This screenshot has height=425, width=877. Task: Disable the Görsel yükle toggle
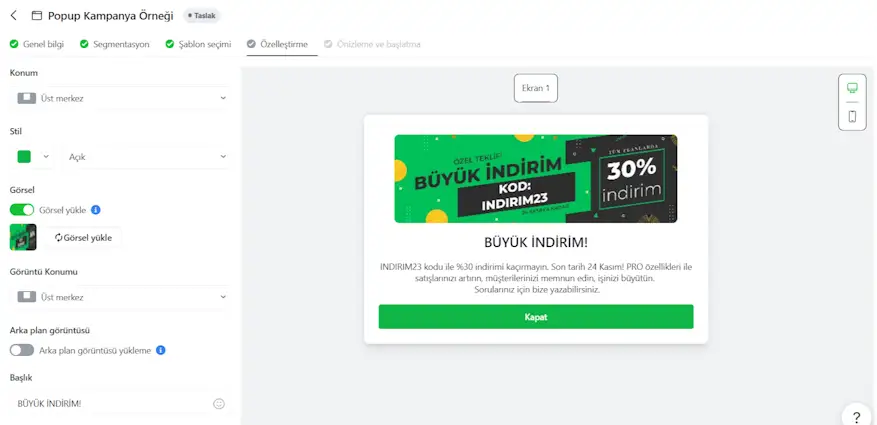point(22,210)
